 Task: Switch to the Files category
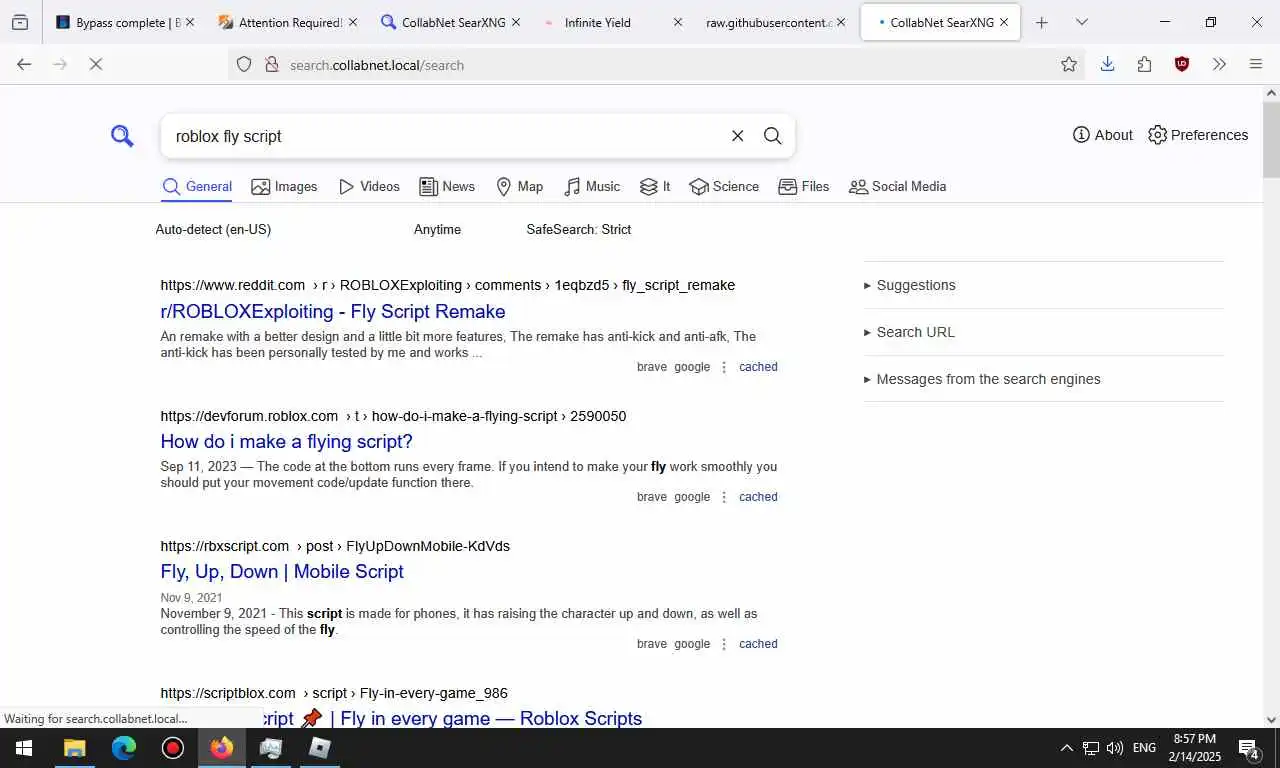pyautogui.click(x=804, y=187)
